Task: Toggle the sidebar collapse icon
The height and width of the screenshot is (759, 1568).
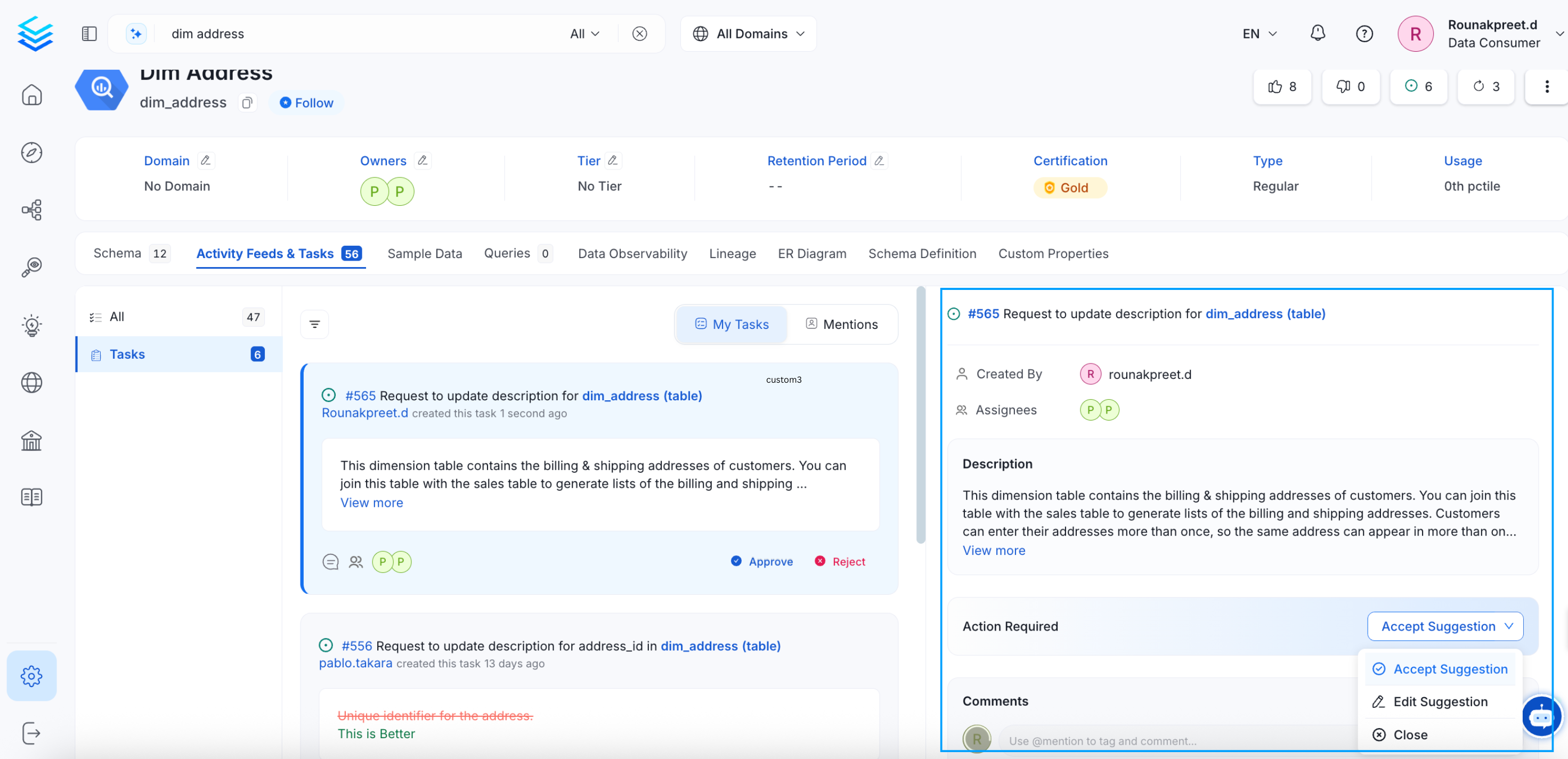Action: (x=90, y=34)
